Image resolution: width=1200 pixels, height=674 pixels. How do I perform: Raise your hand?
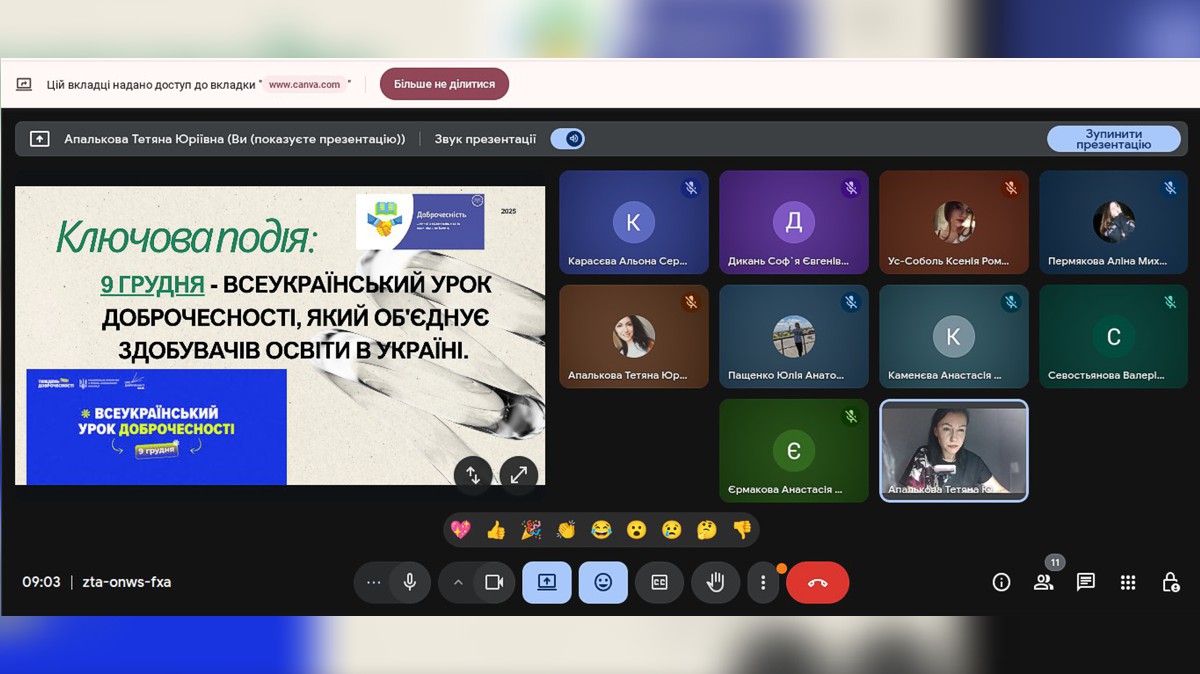pyautogui.click(x=715, y=582)
